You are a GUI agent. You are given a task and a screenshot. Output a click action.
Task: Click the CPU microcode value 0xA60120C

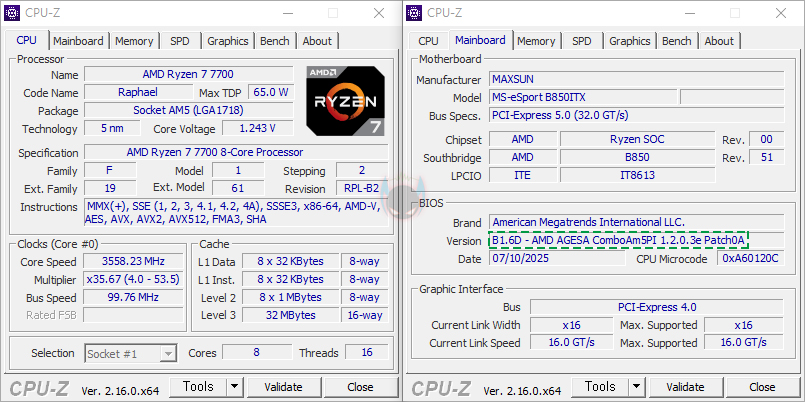[751, 258]
